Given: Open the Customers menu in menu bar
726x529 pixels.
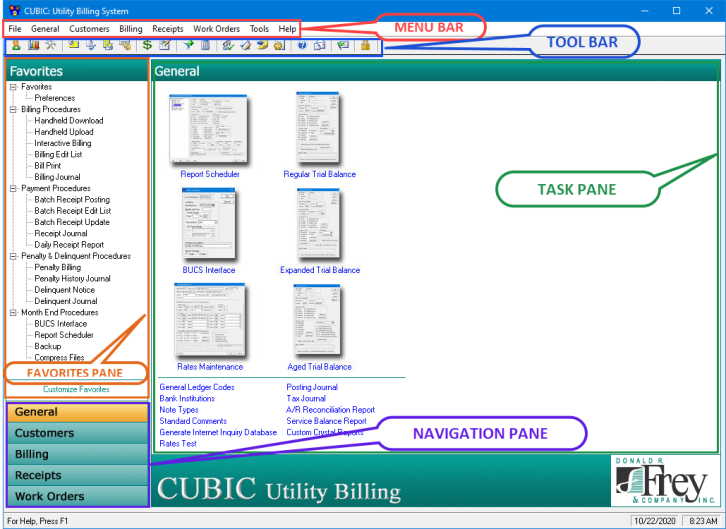Looking at the screenshot, I should coord(89,29).
